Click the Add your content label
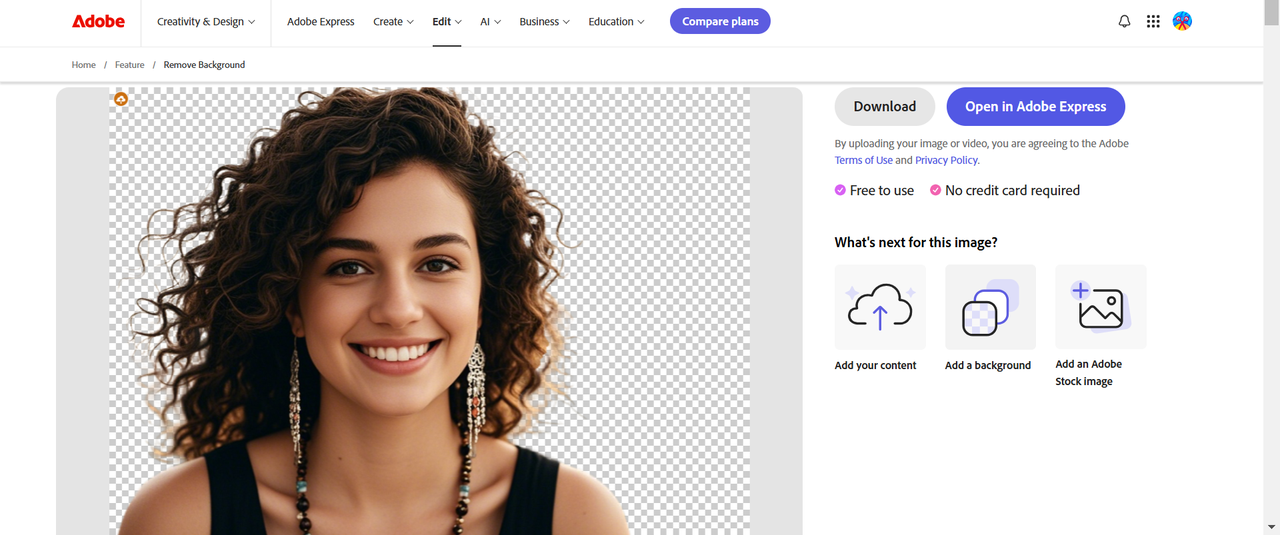1280x535 pixels. [x=876, y=366]
